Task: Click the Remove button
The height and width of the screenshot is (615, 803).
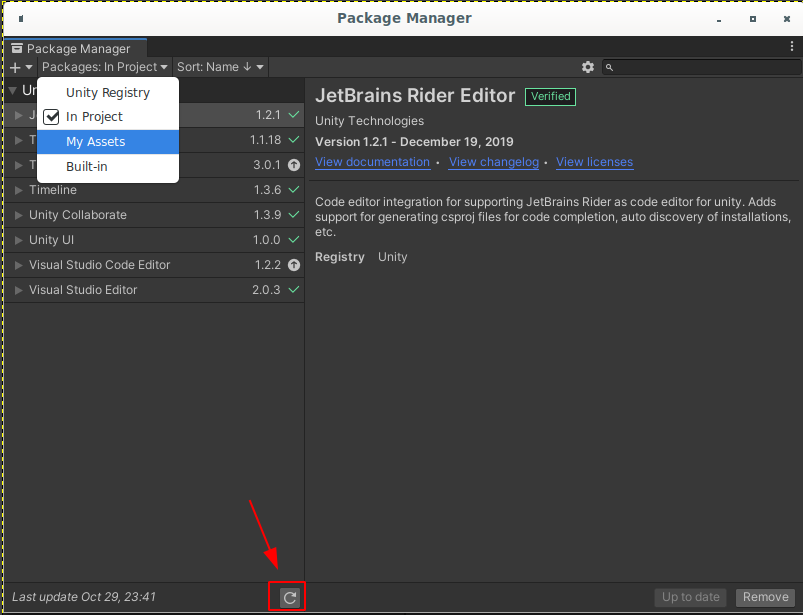Action: pyautogui.click(x=765, y=597)
